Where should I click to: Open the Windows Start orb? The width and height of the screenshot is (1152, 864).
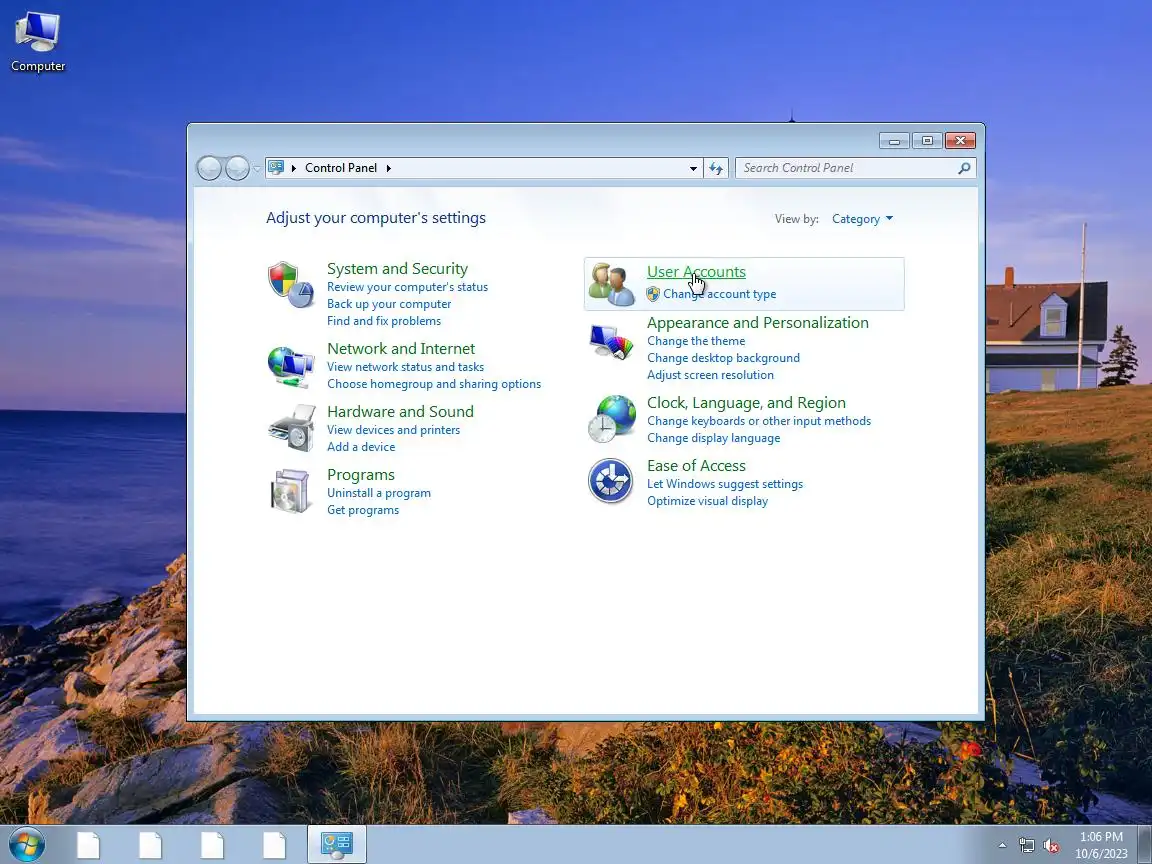pyautogui.click(x=26, y=845)
